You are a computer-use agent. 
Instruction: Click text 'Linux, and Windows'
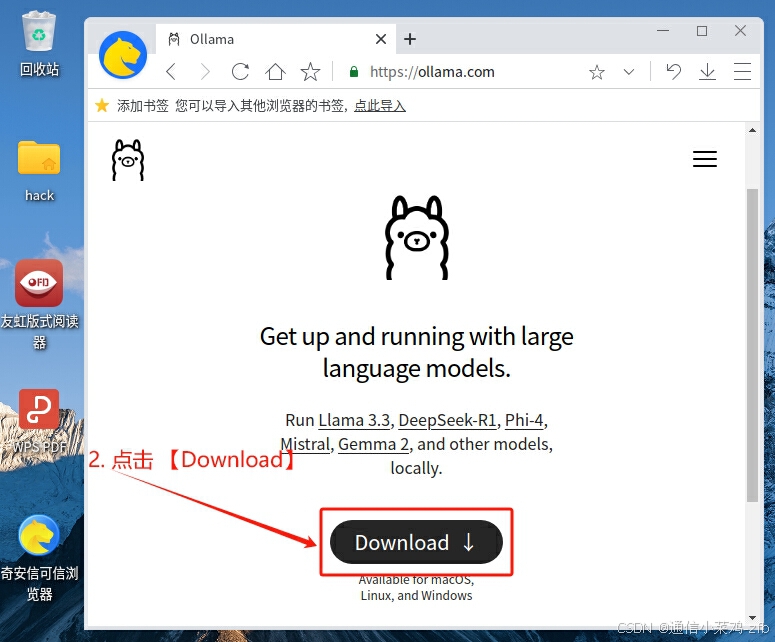click(416, 596)
